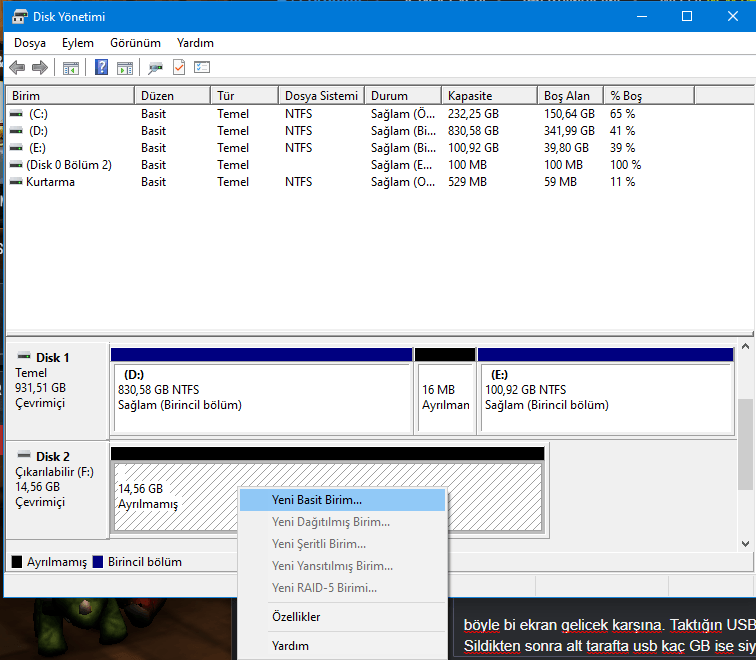The image size is (756, 660).
Task: Click the drive icon beside (C:)
Action: (x=16, y=114)
